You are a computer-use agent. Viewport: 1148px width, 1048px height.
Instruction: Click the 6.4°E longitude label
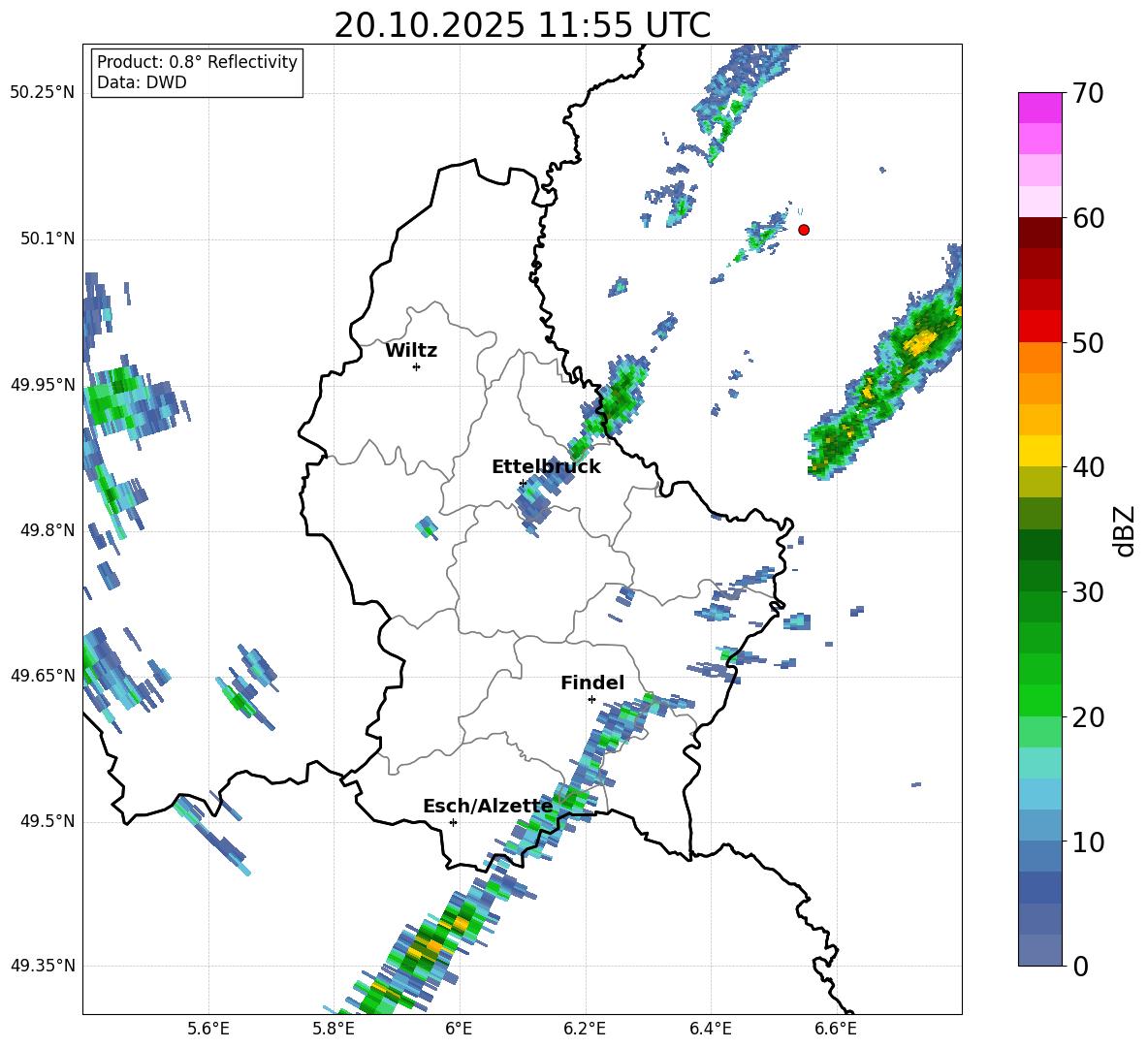(711, 1029)
